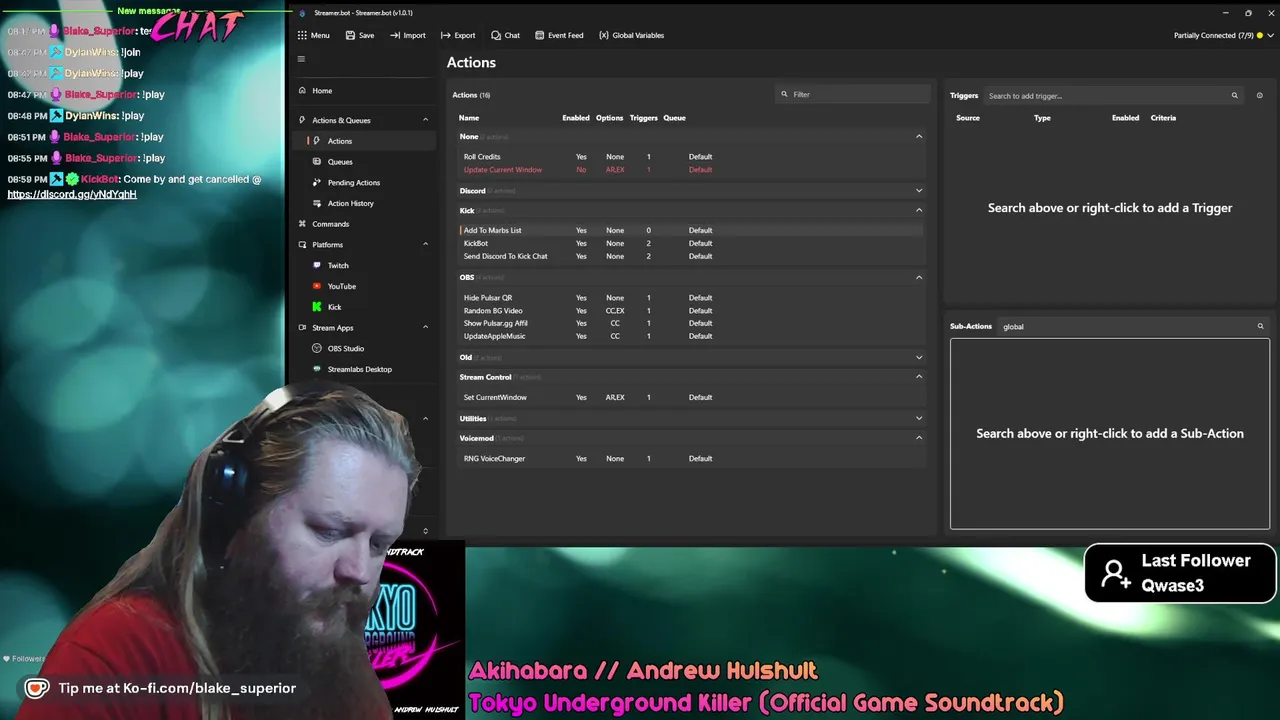Collapse the Stream Apps sidebar section
1280x720 pixels.
coord(425,328)
